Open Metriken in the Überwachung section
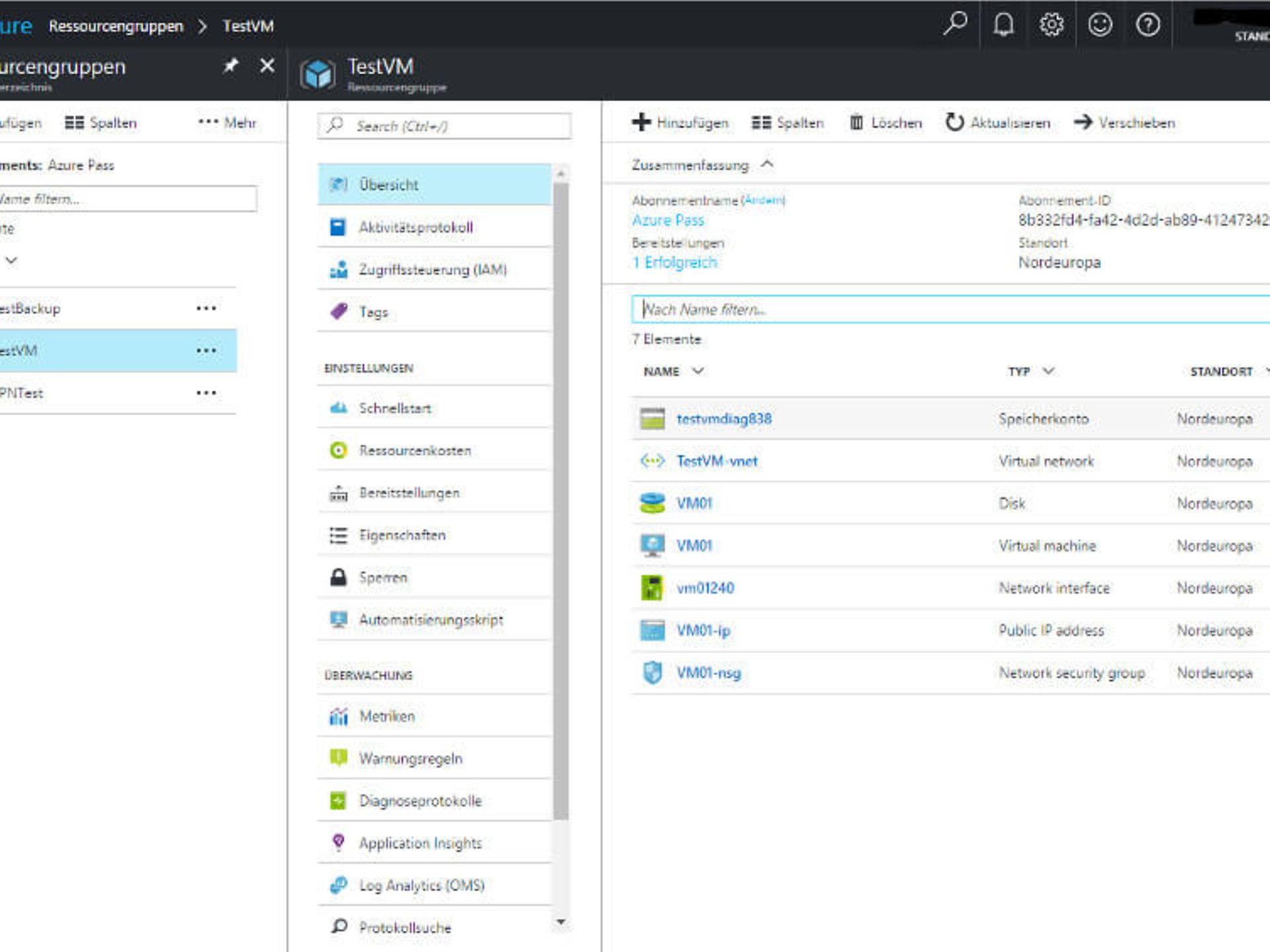Screen dimensions: 1270x952 pos(387,716)
